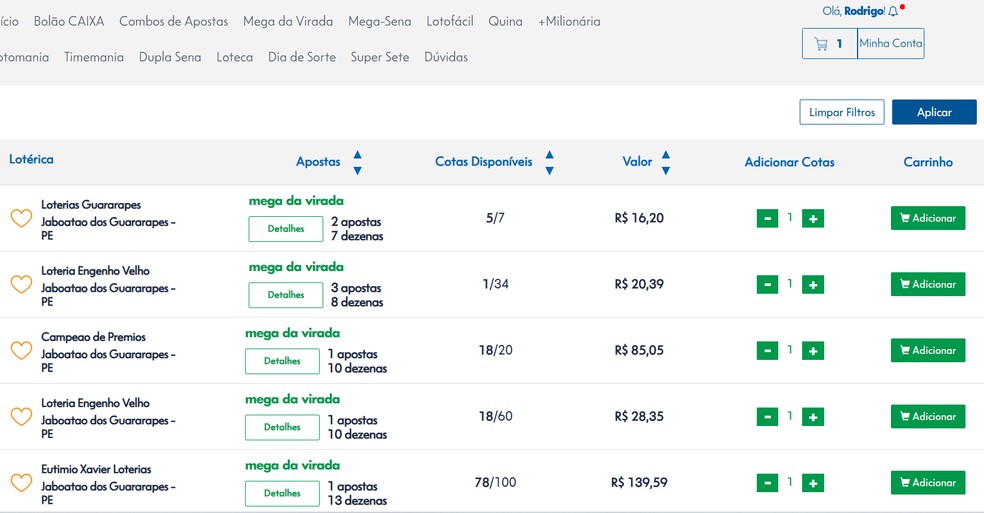This screenshot has height=513, width=984.
Task: Open the Mega da Virada menu item
Action: pyautogui.click(x=288, y=21)
